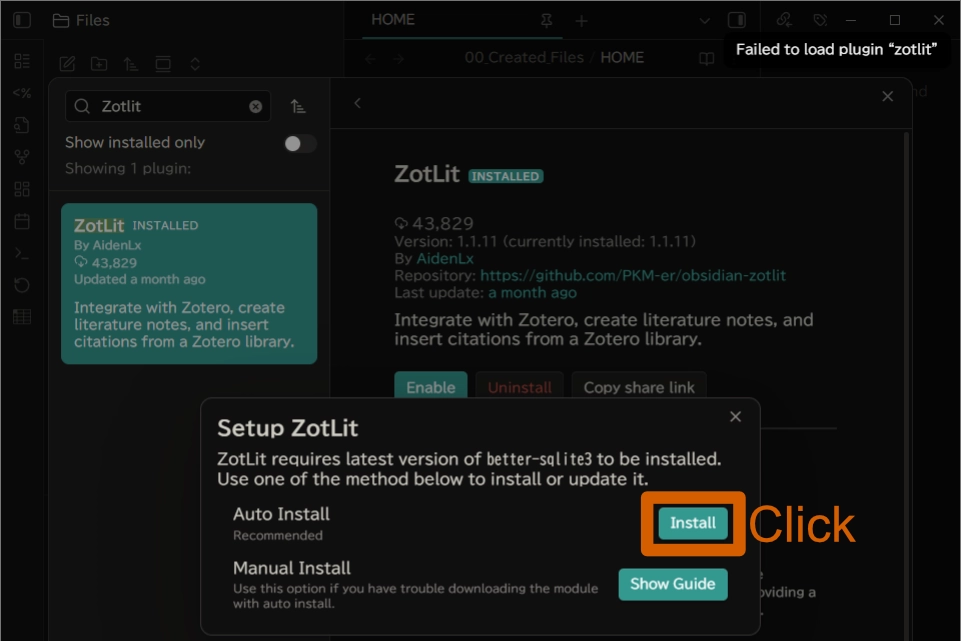Close the community plugins browser window
Screen dimensions: 961x641
pyautogui.click(x=887, y=96)
